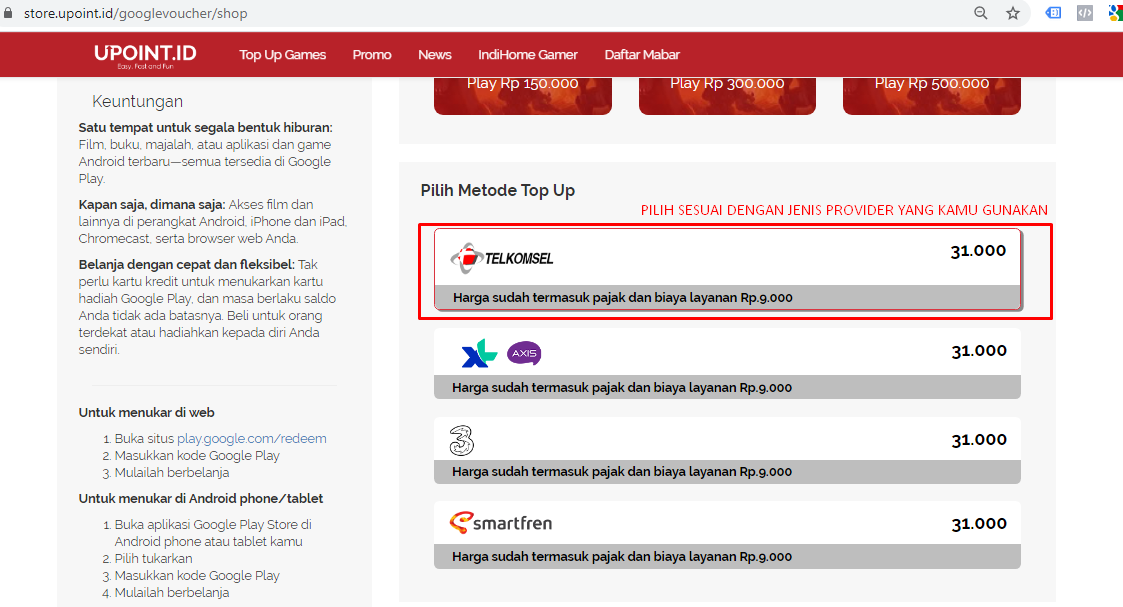1123x607 pixels.
Task: Click the UPOINT.ID logo
Action: [145, 56]
